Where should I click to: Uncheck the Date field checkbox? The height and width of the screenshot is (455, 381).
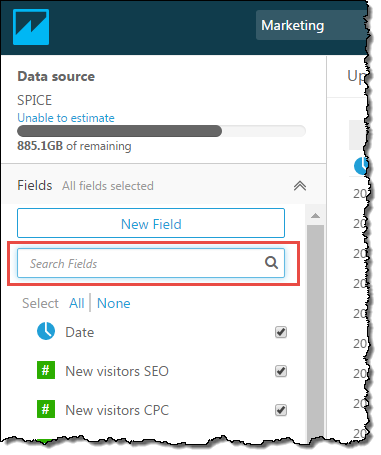coord(281,332)
